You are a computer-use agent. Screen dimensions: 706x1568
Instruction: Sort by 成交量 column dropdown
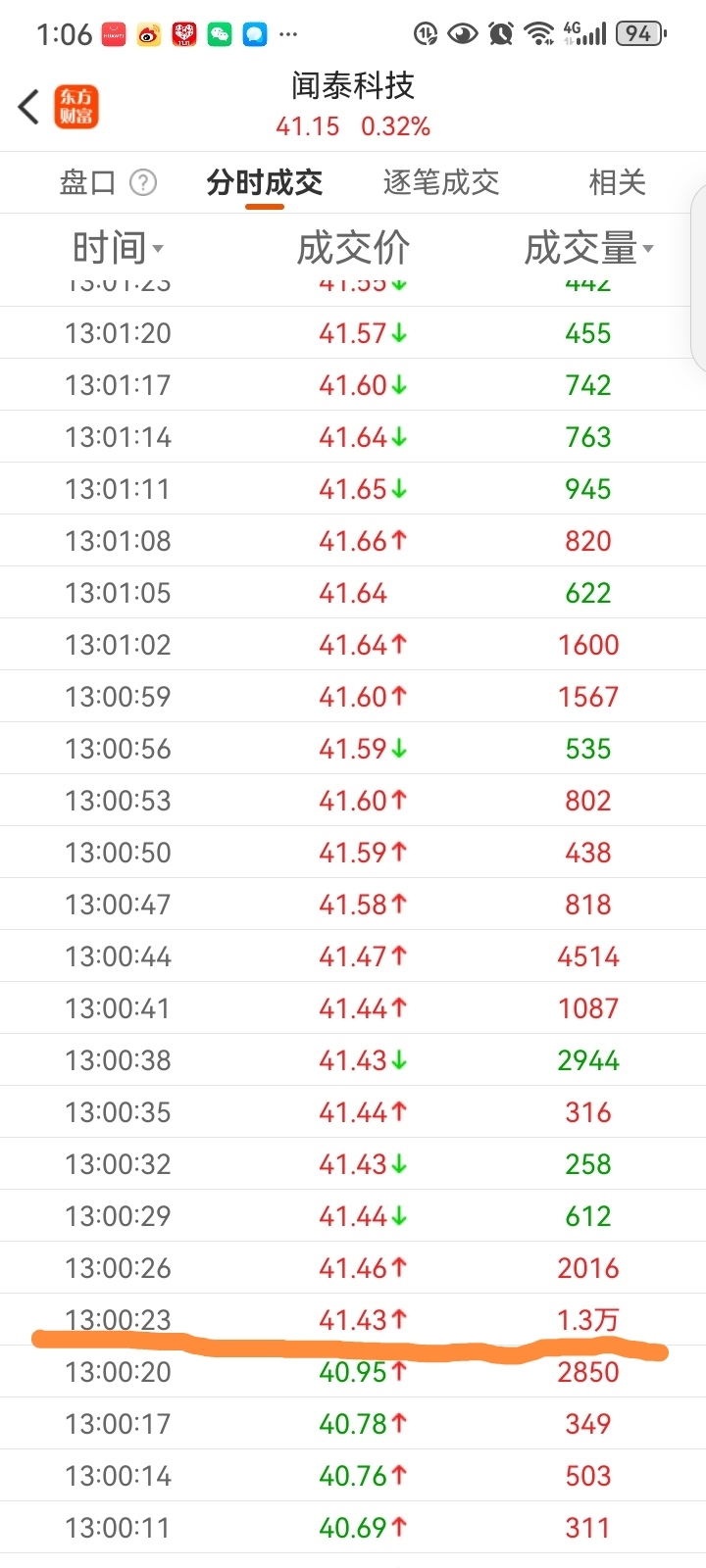[588, 249]
